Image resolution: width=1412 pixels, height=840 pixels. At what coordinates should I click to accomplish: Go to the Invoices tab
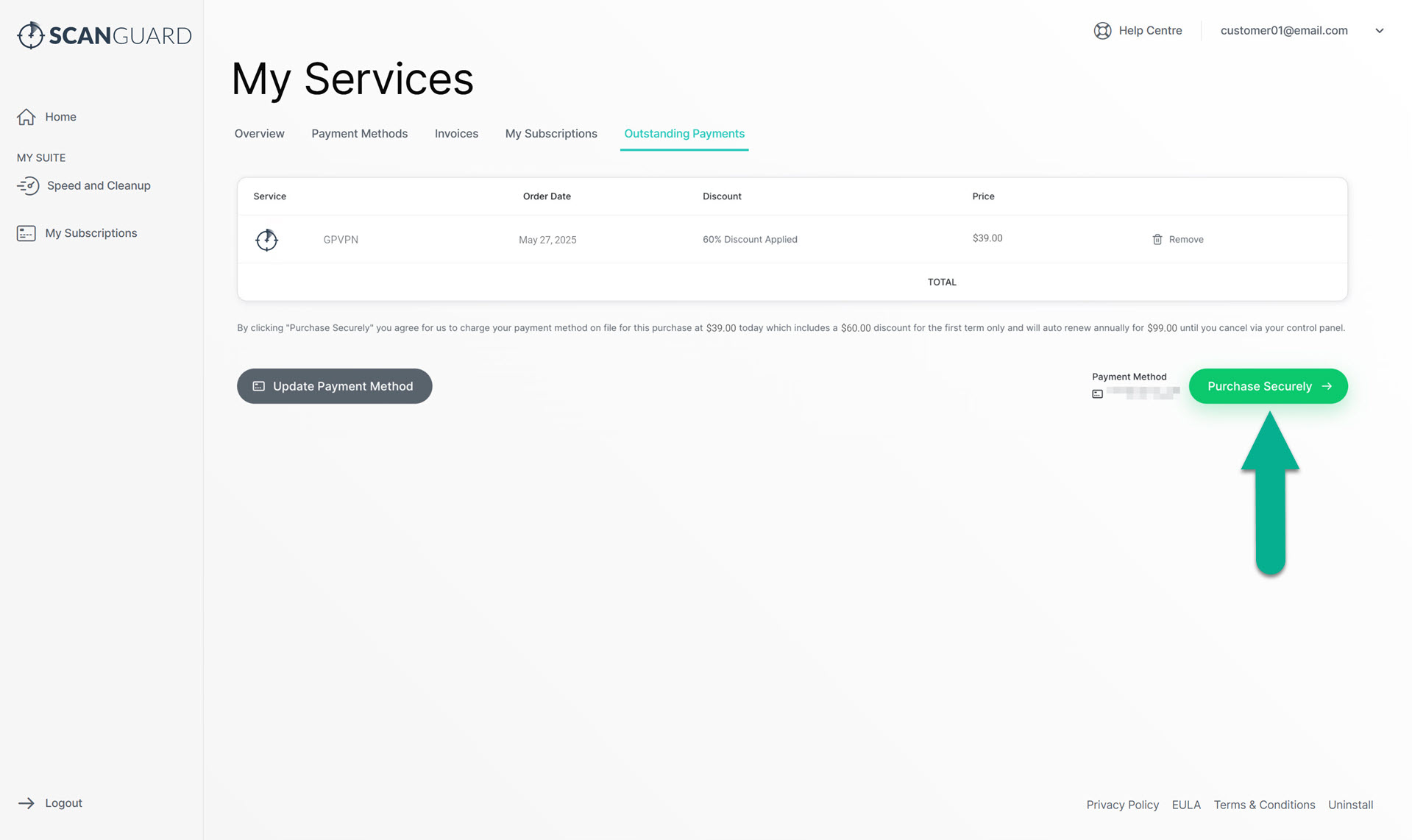[456, 134]
